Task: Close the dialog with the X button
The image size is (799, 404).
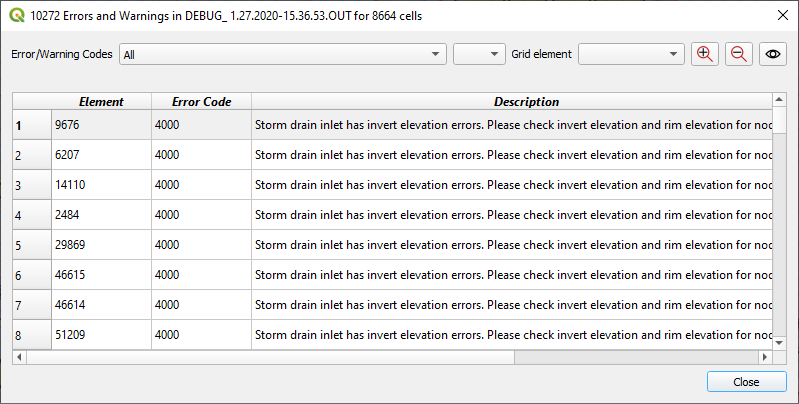Action: tap(781, 14)
